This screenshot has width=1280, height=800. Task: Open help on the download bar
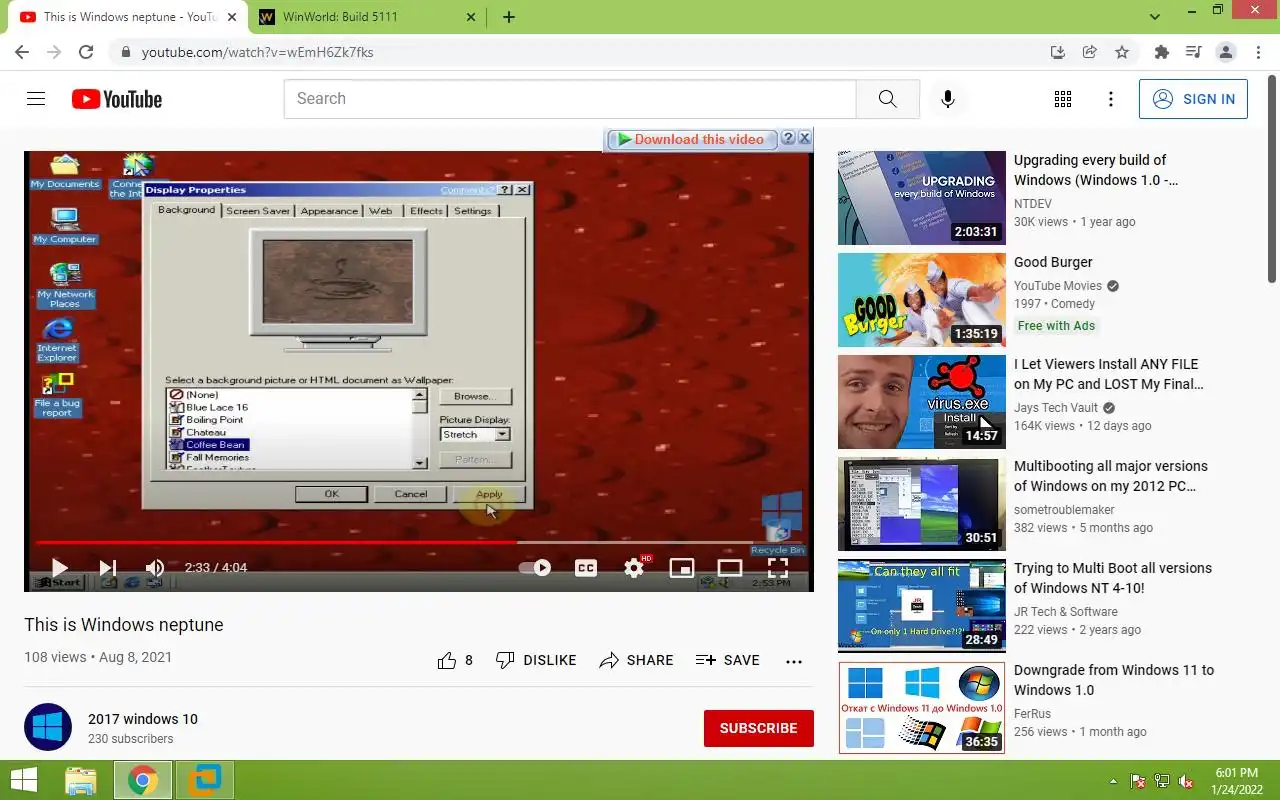pos(788,138)
